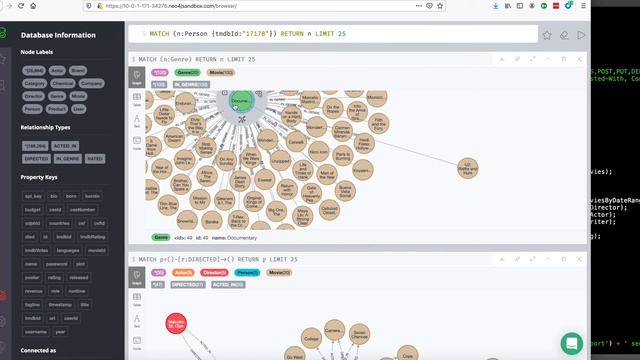Screen dimensions: 640x360
Task: Switch DIRECTED result frame to Table view
Action: click(137, 300)
